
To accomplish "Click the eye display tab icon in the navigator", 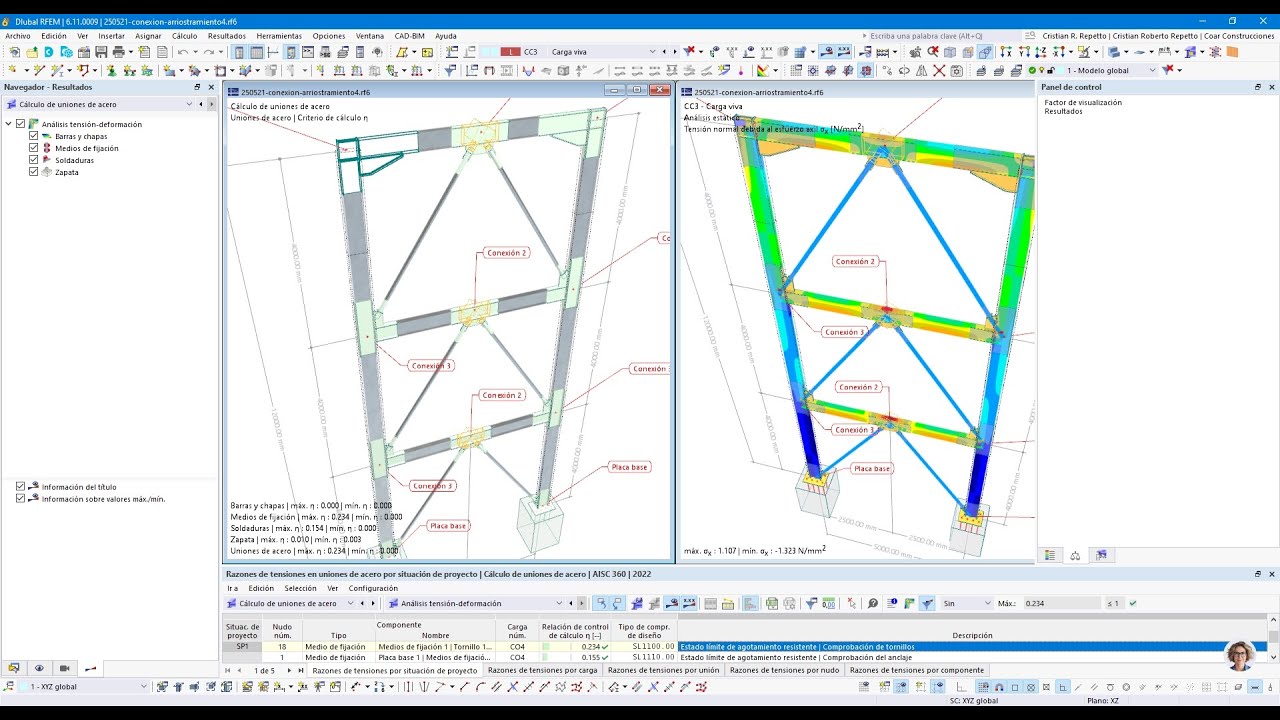I will (x=39, y=668).
